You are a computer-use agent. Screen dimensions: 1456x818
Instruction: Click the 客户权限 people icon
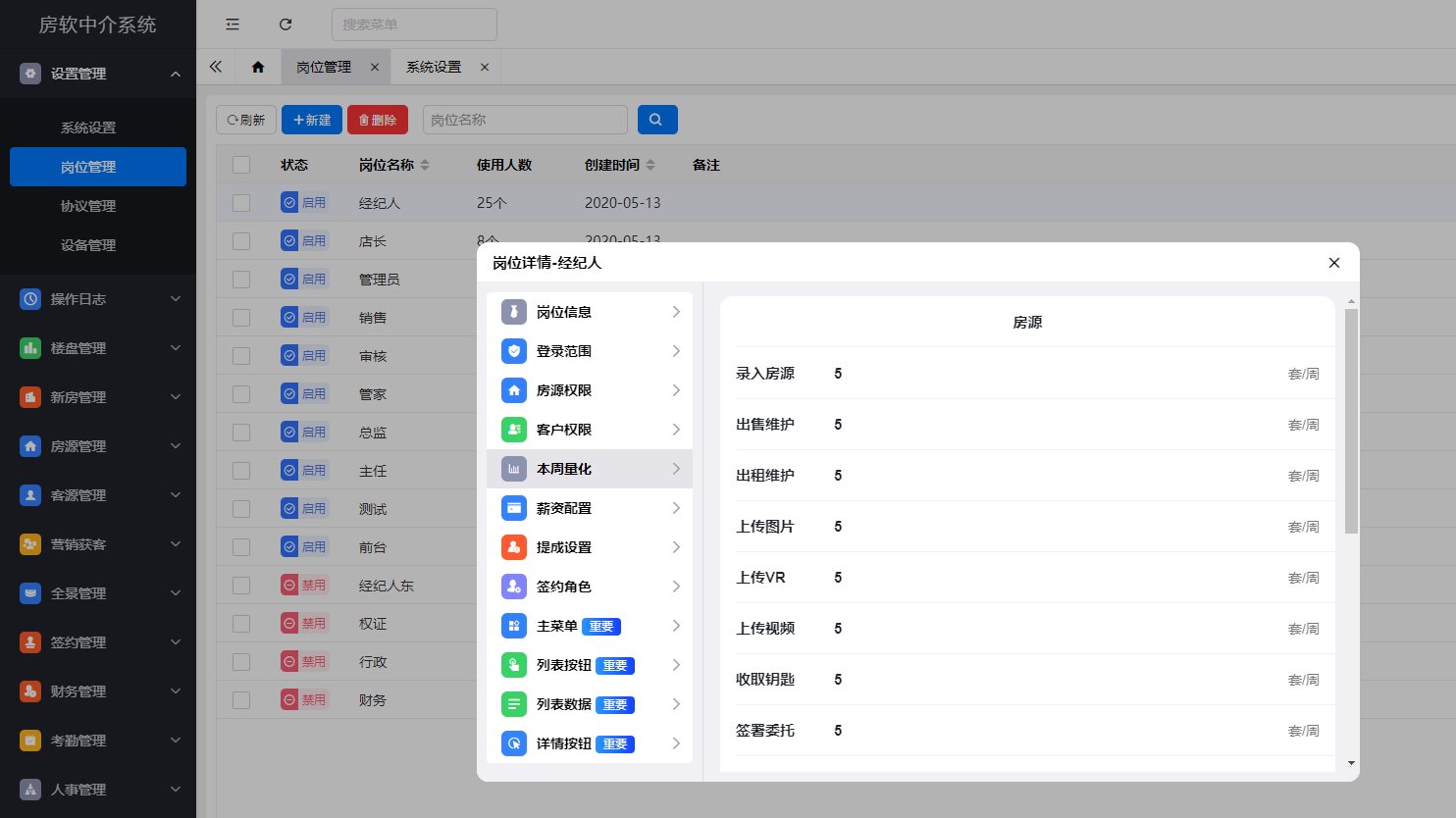pyautogui.click(x=514, y=430)
